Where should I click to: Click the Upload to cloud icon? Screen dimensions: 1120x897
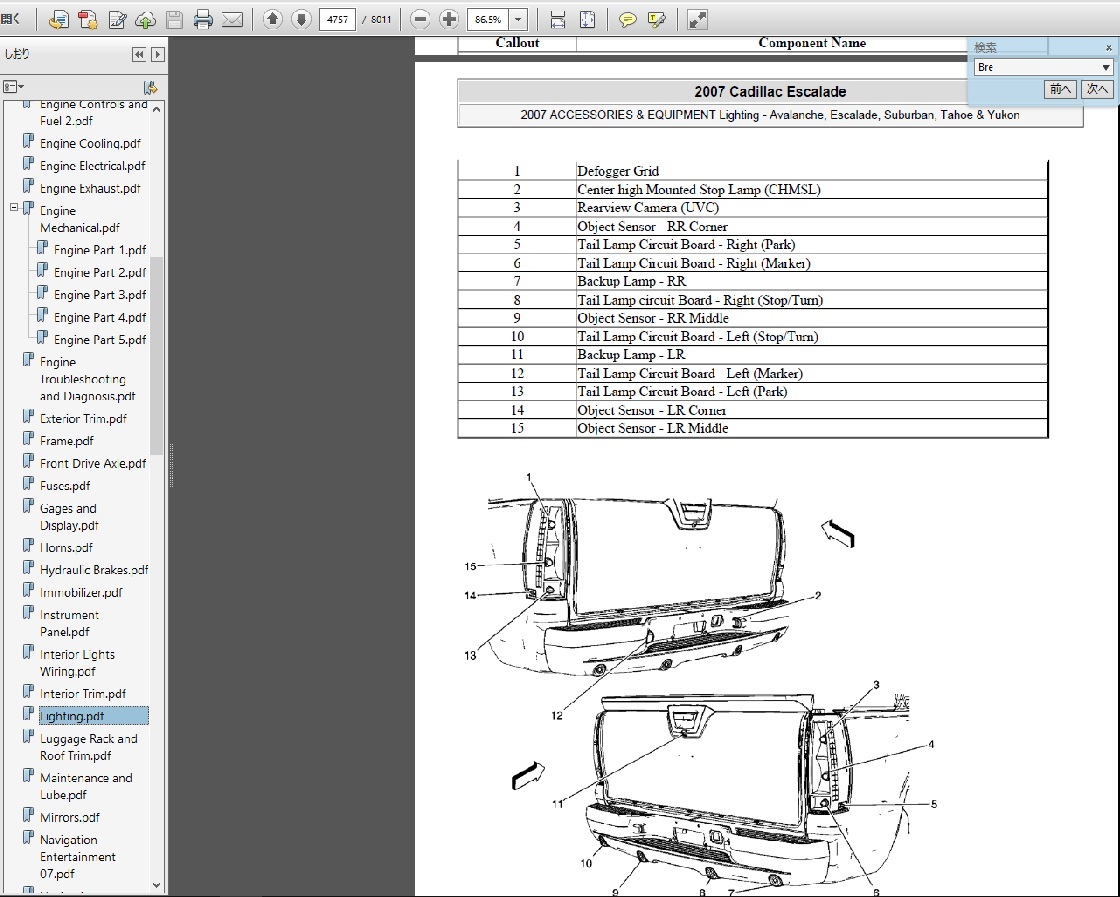[x=146, y=19]
